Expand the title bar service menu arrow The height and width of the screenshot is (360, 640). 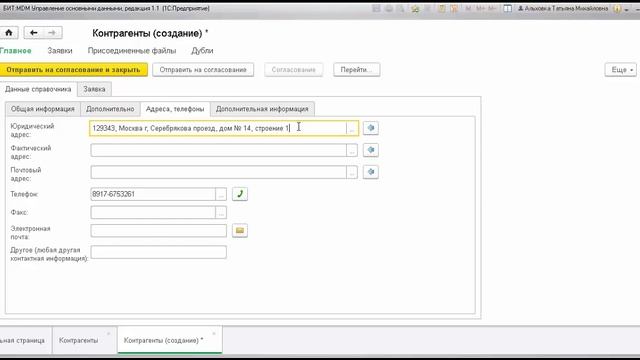click(627, 9)
